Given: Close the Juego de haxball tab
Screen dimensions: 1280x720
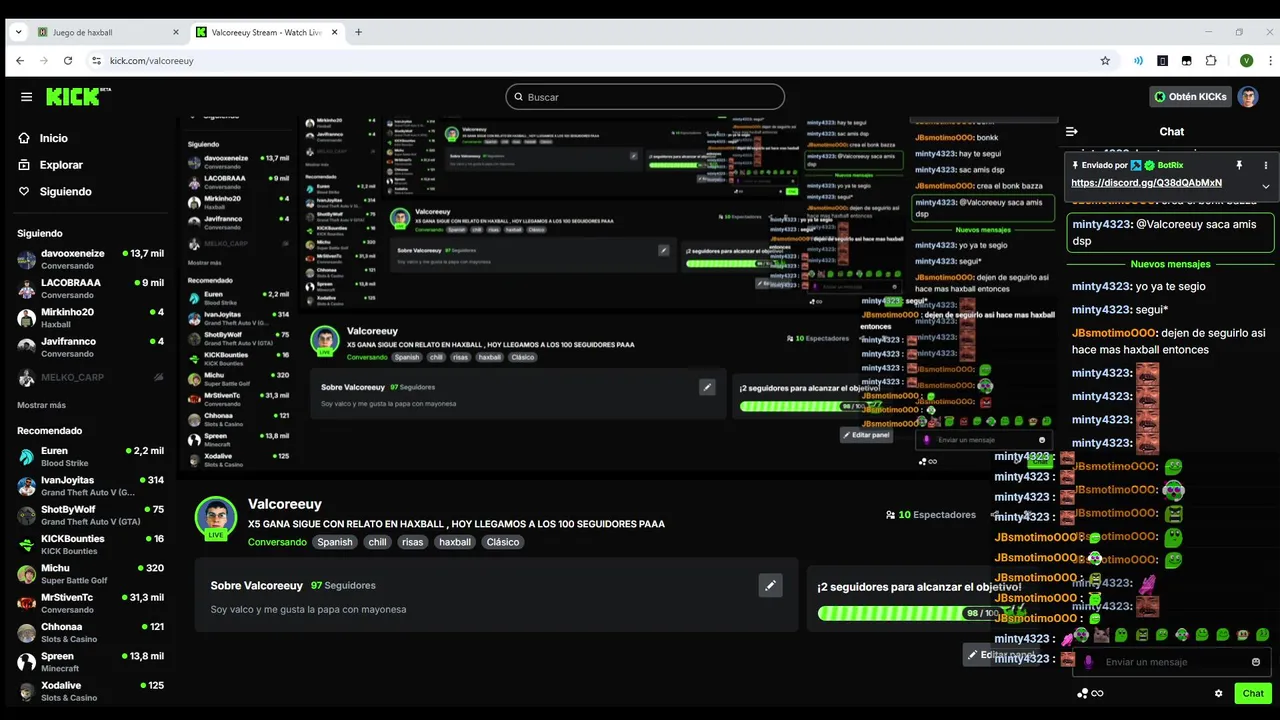Looking at the screenshot, I should [x=175, y=32].
